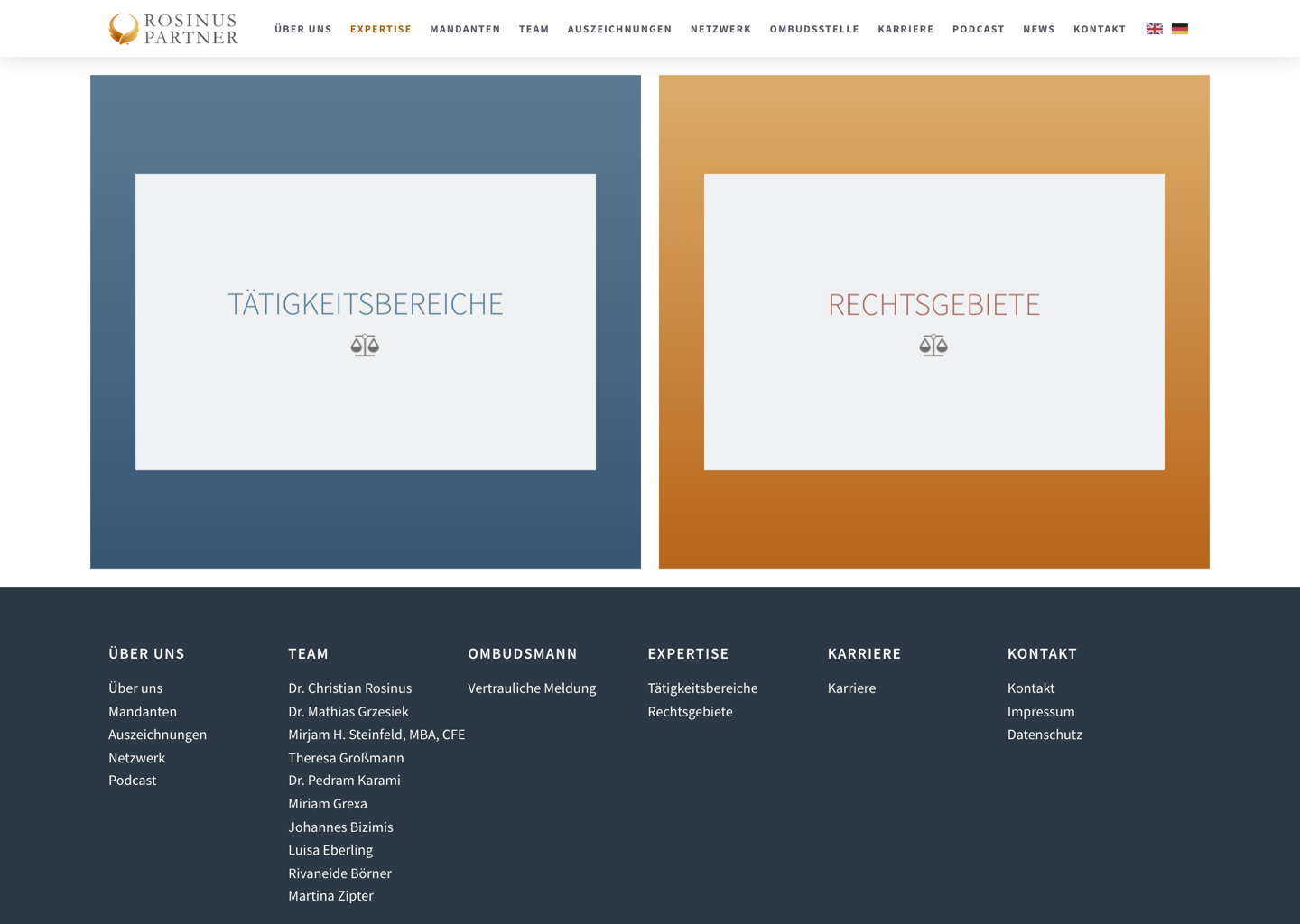The height and width of the screenshot is (924, 1300).
Task: Click the Rosinus Partner logo
Action: tap(173, 29)
